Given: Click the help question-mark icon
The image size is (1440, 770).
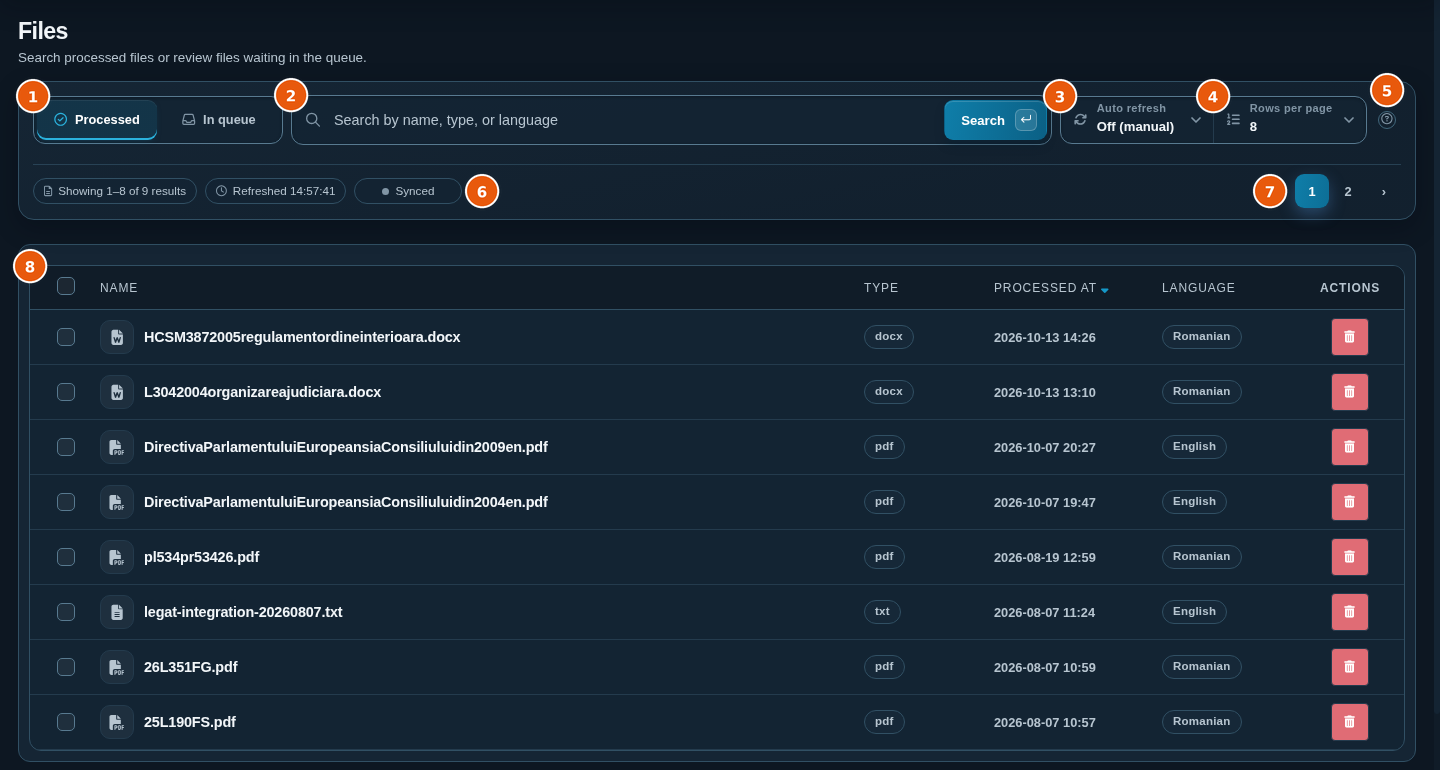Looking at the screenshot, I should coord(1386,119).
